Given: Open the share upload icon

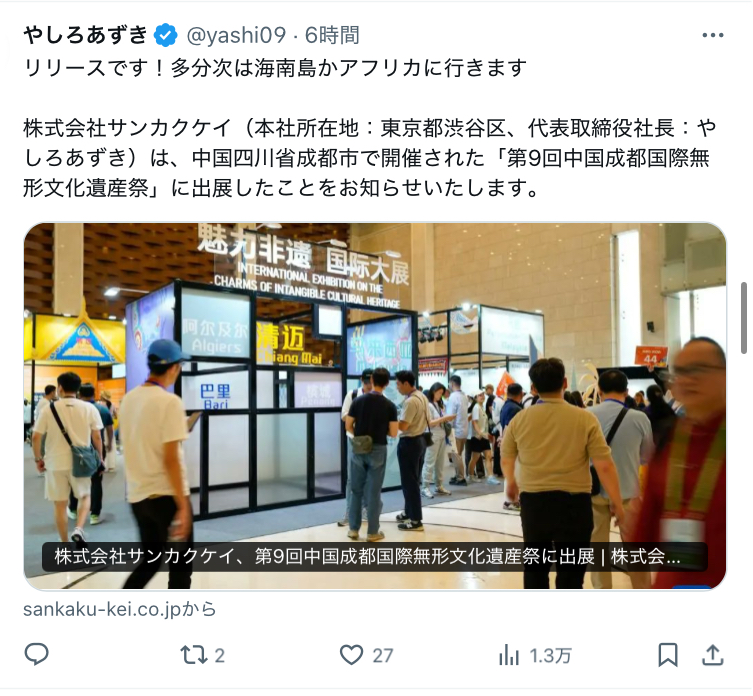Looking at the screenshot, I should click(713, 655).
